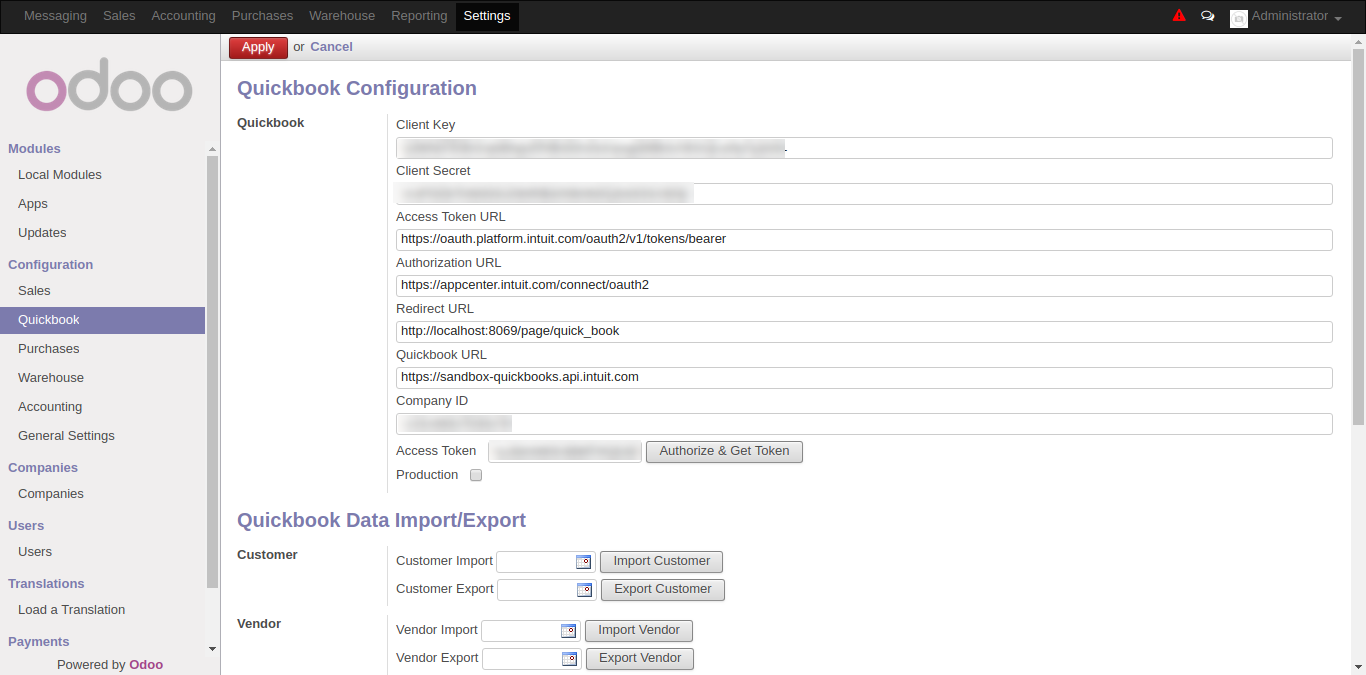The height and width of the screenshot is (675, 1366).
Task: Switch to the Warehouse top menu
Action: pyautogui.click(x=342, y=16)
